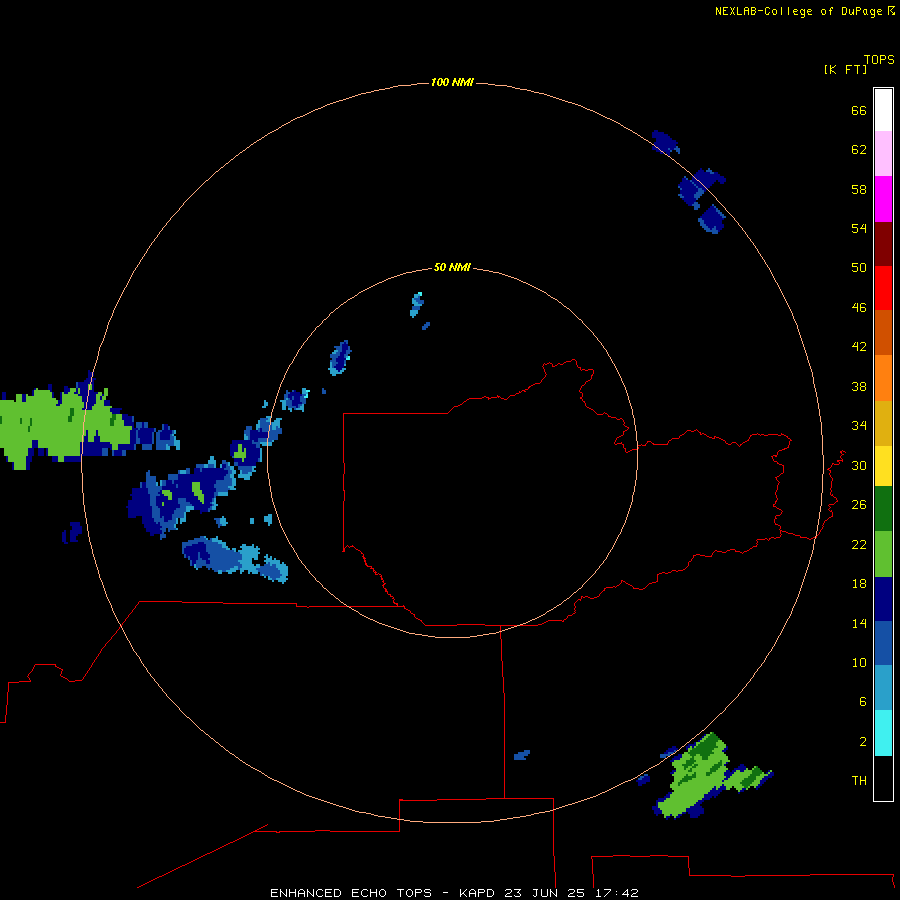Click the bright red band near 46

[883, 288]
